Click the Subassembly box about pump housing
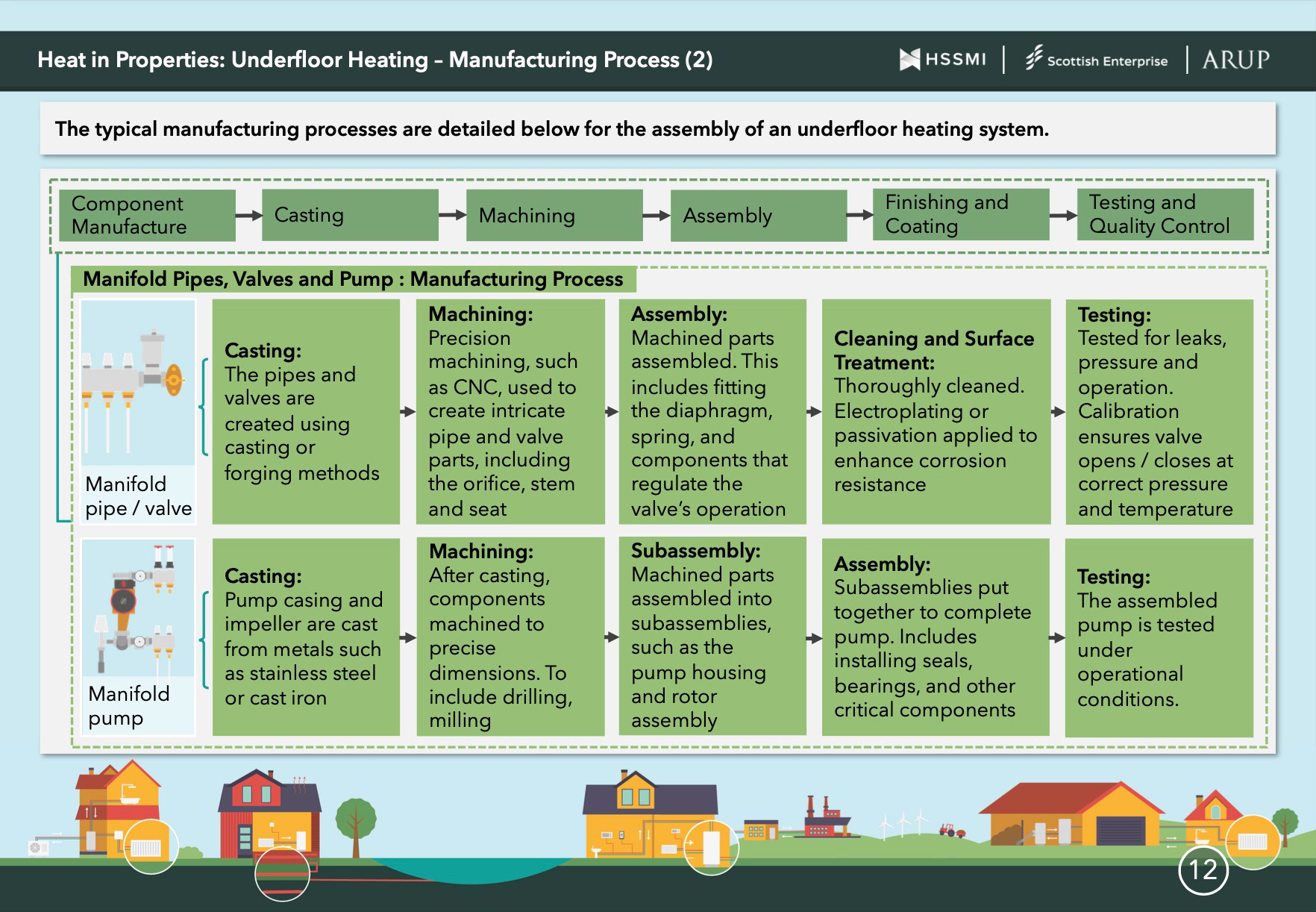The height and width of the screenshot is (912, 1316). pos(712,636)
